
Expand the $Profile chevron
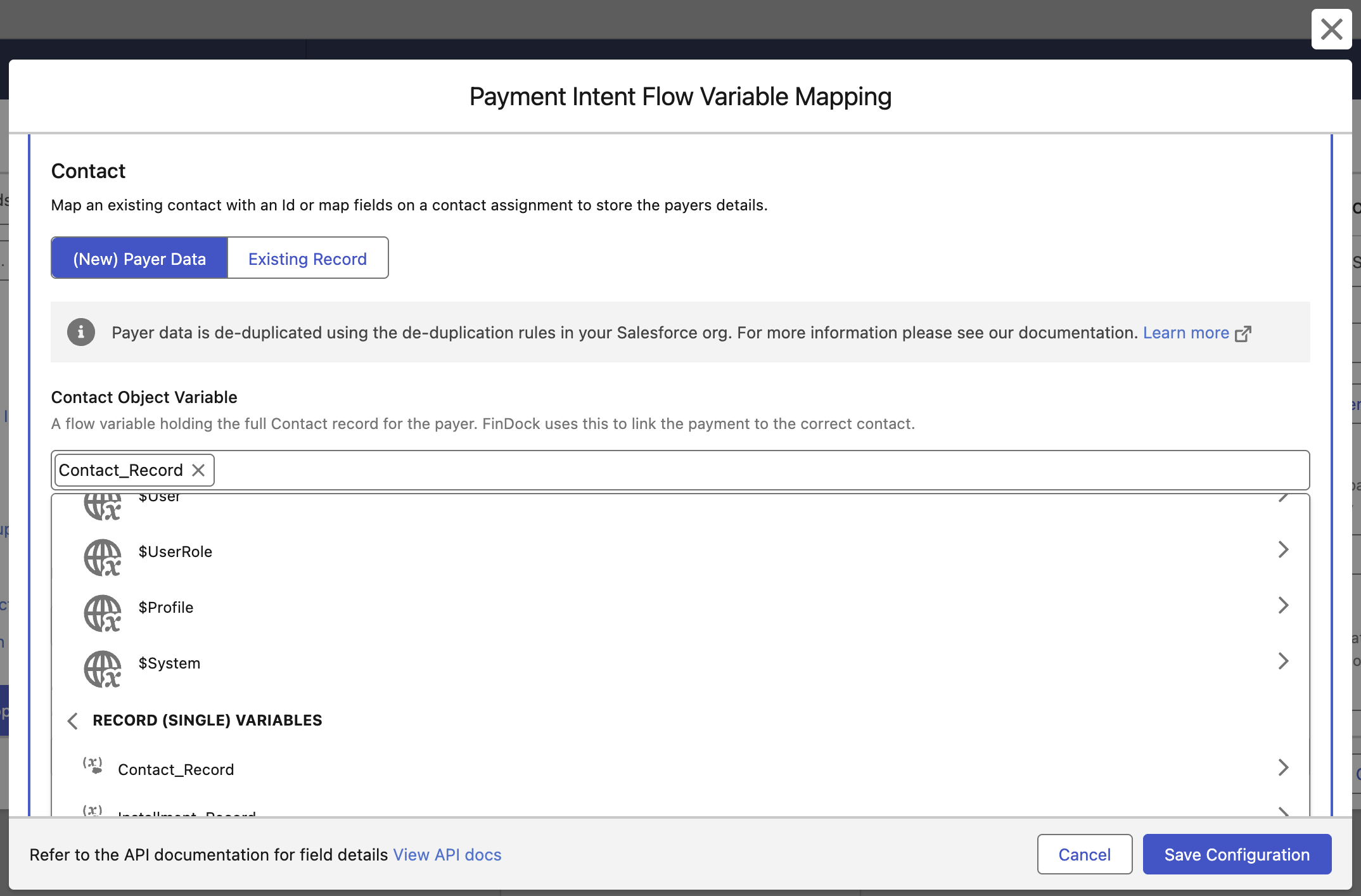pos(1283,605)
